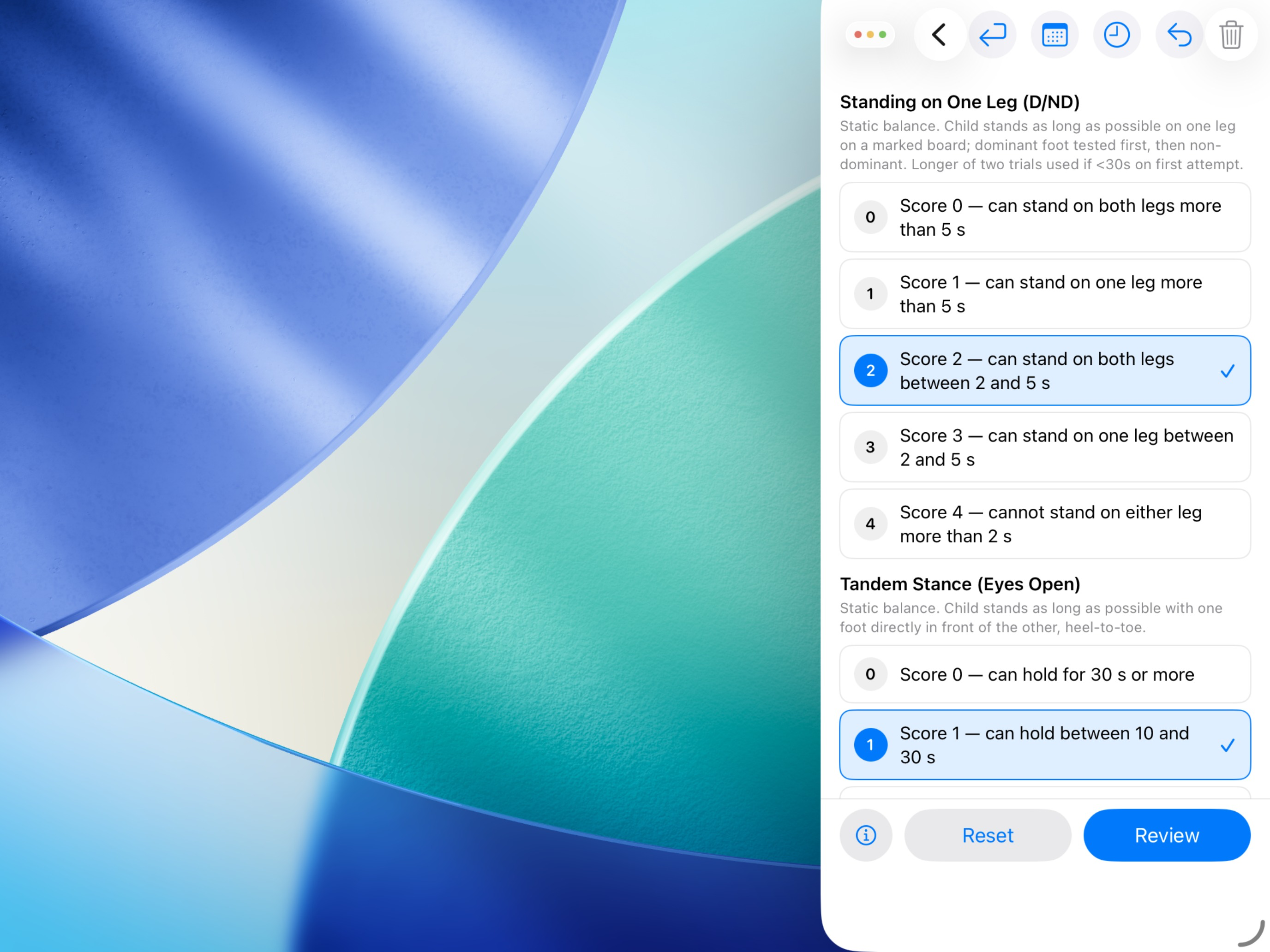
Task: Click the Standing on One Leg description text
Action: [x=1041, y=145]
